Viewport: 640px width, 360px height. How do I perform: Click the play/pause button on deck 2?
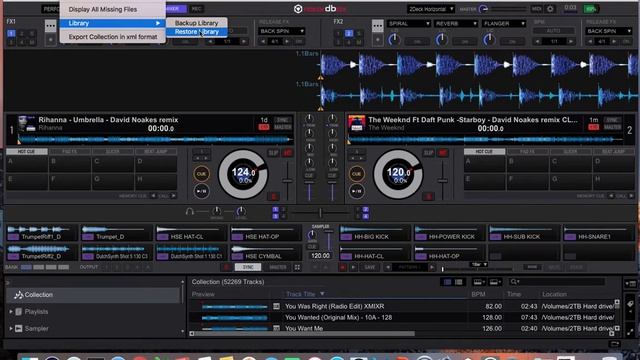356,191
